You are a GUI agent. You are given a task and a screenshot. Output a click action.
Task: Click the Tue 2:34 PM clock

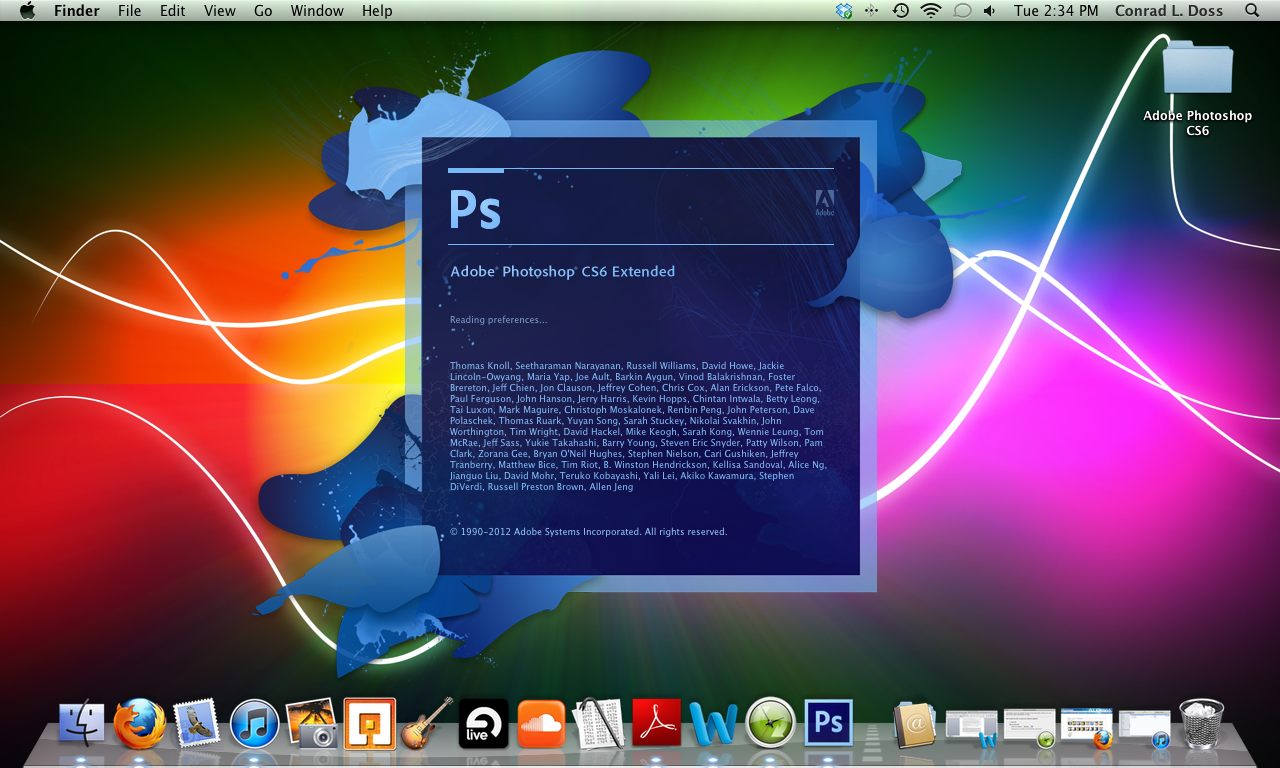point(1056,11)
